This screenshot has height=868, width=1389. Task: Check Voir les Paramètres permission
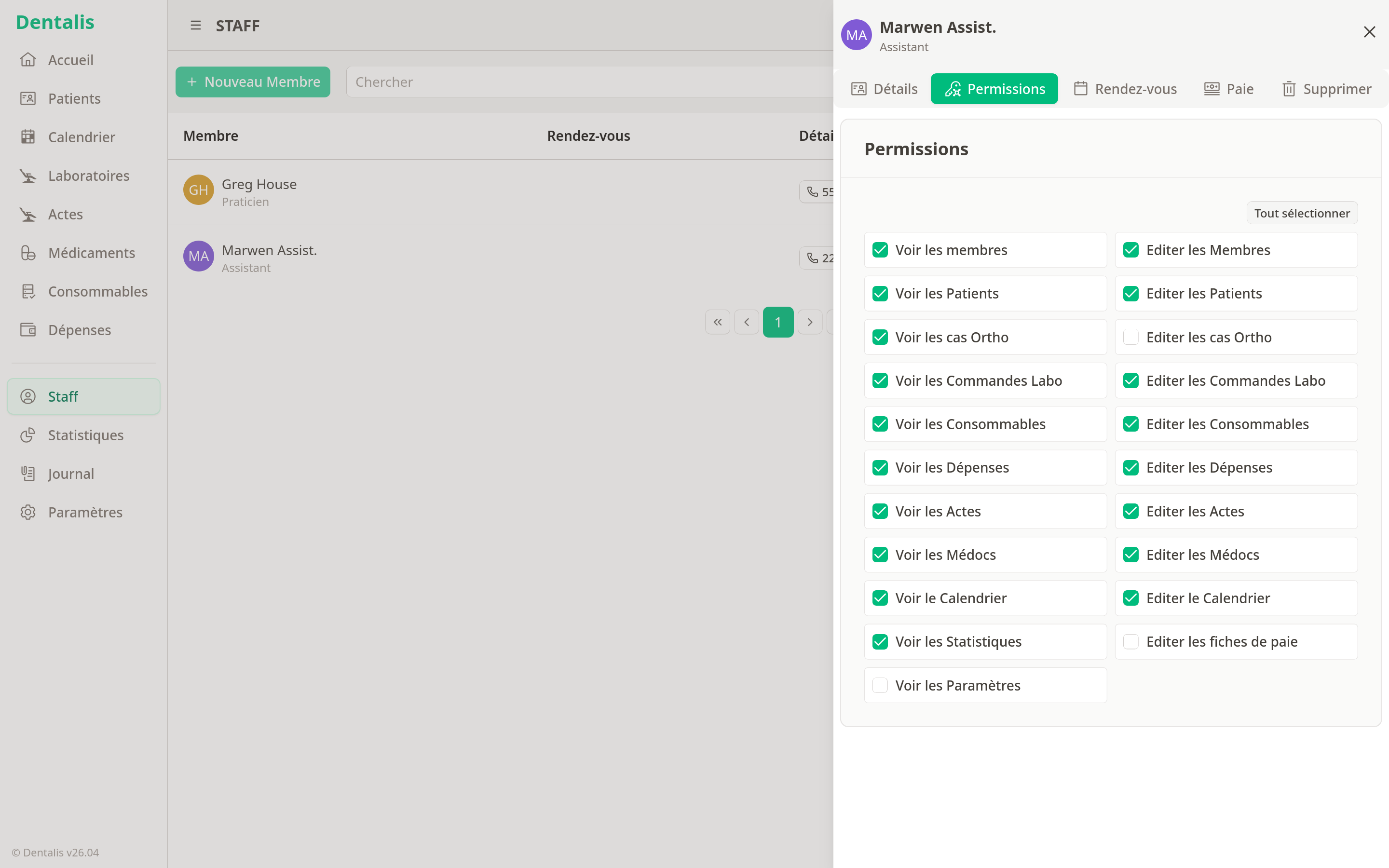tap(879, 685)
